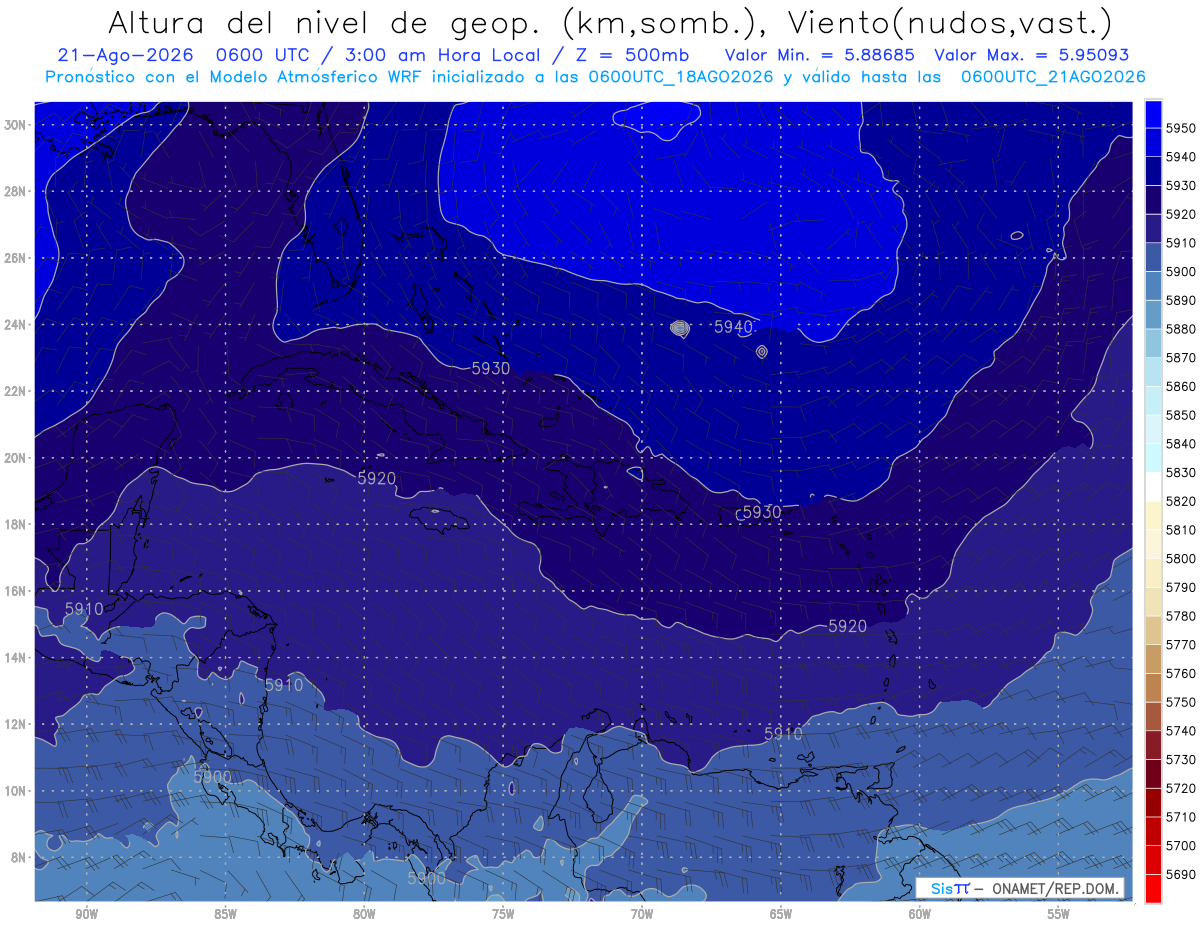The image size is (1200, 927).
Task: Click the 18N latitude axis label
Action: tap(15, 525)
